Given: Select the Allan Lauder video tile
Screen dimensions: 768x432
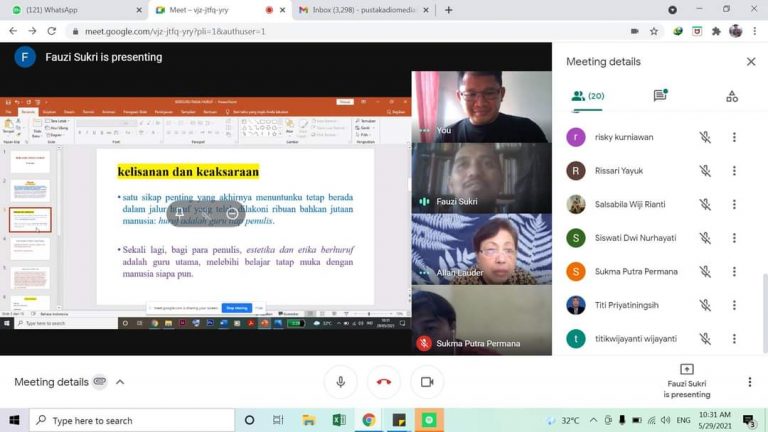Looking at the screenshot, I should point(481,249).
